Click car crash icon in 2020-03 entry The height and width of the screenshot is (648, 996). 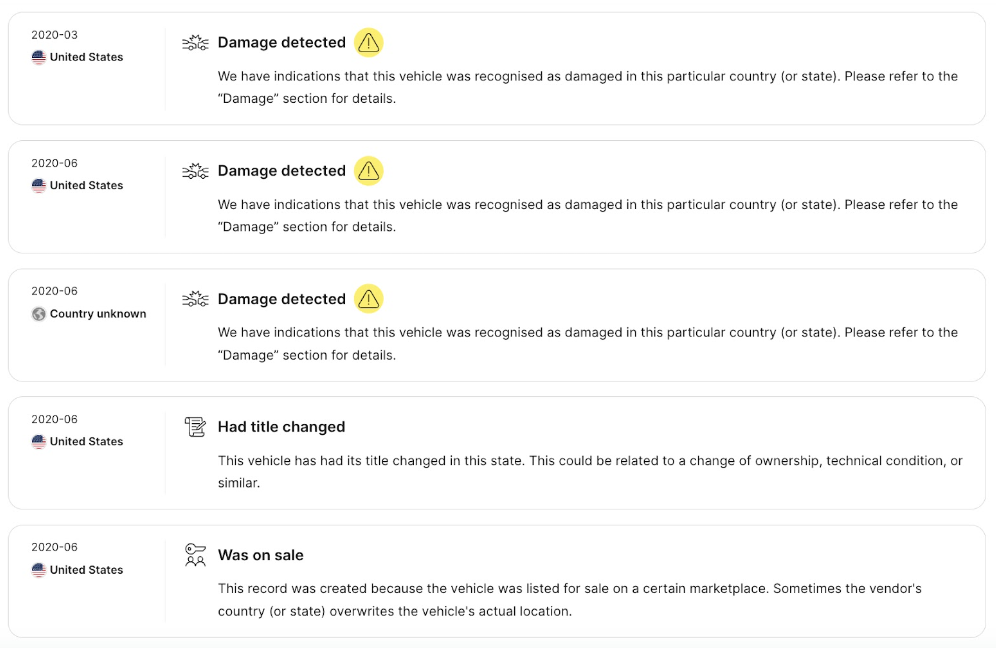pos(195,43)
